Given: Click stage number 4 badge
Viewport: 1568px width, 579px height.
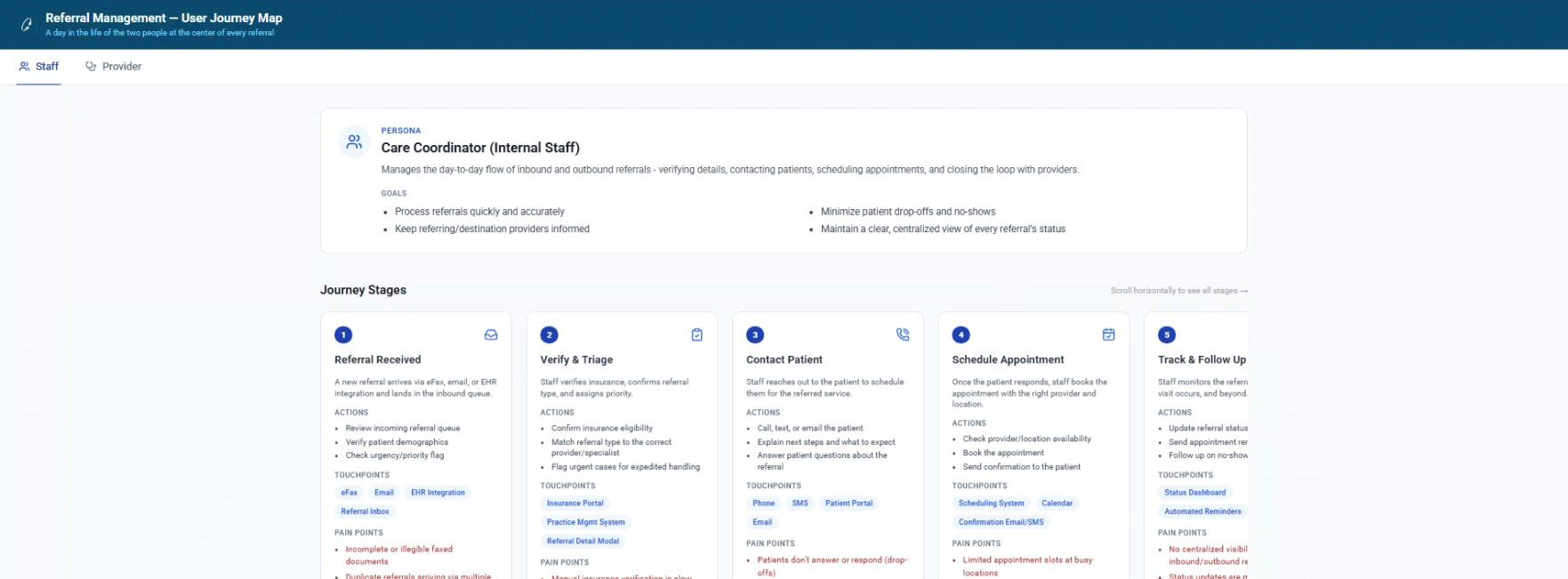Looking at the screenshot, I should [x=961, y=334].
